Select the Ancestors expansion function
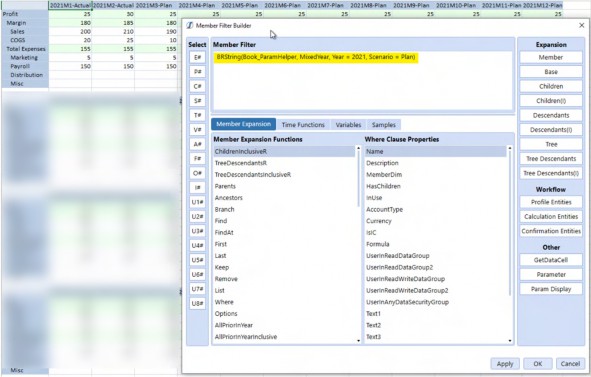Image resolution: width=591 pixels, height=377 pixels. click(285, 198)
